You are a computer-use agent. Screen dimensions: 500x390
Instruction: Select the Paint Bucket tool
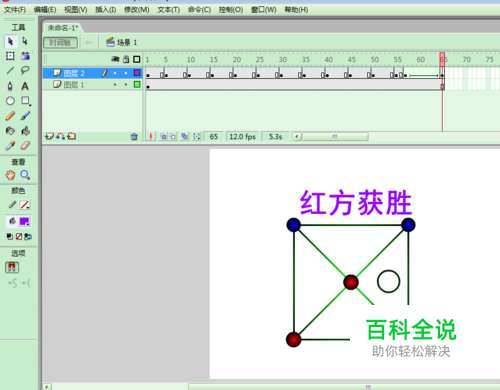[26, 131]
